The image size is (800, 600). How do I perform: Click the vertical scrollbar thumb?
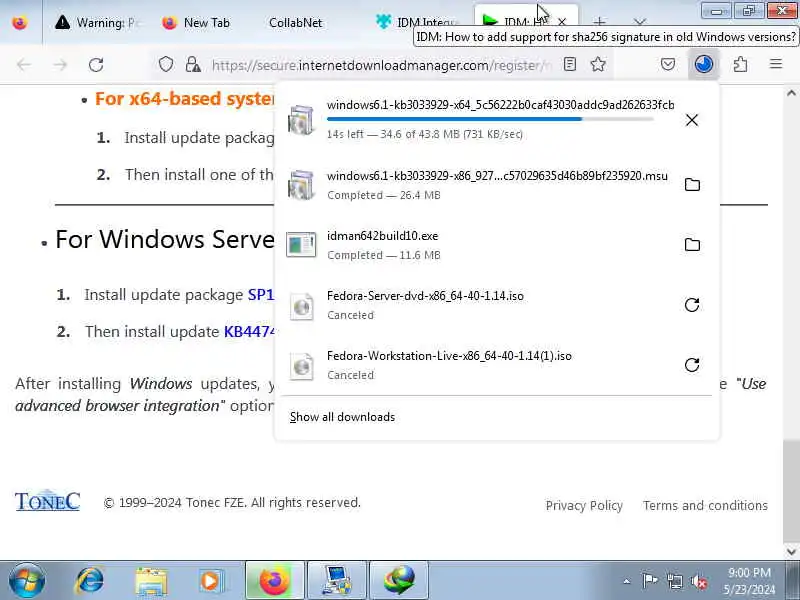click(791, 490)
